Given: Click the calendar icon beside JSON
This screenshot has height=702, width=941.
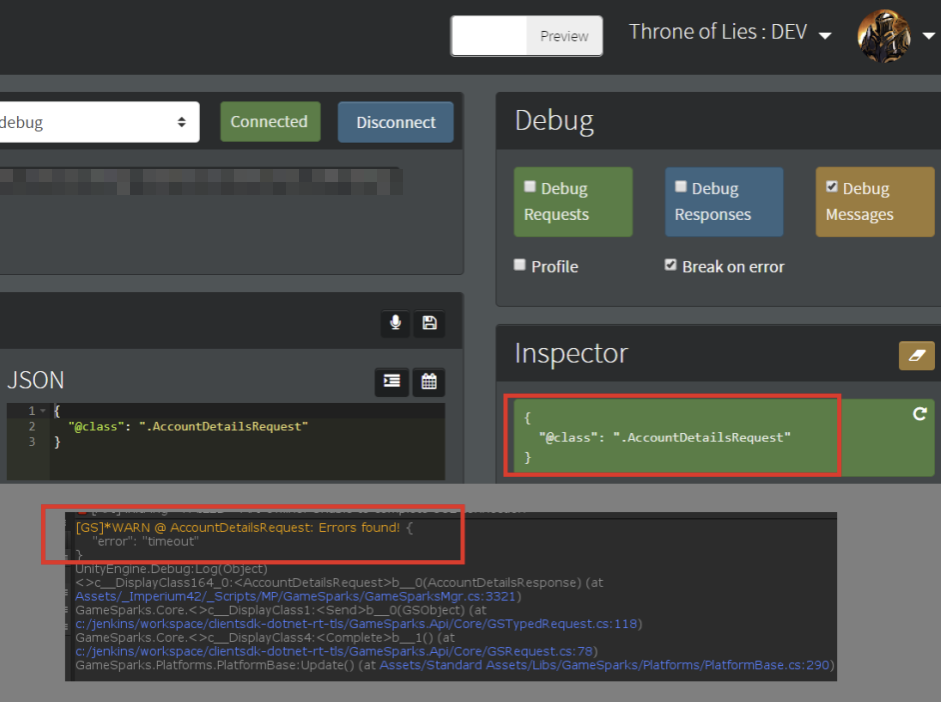Looking at the screenshot, I should point(428,382).
